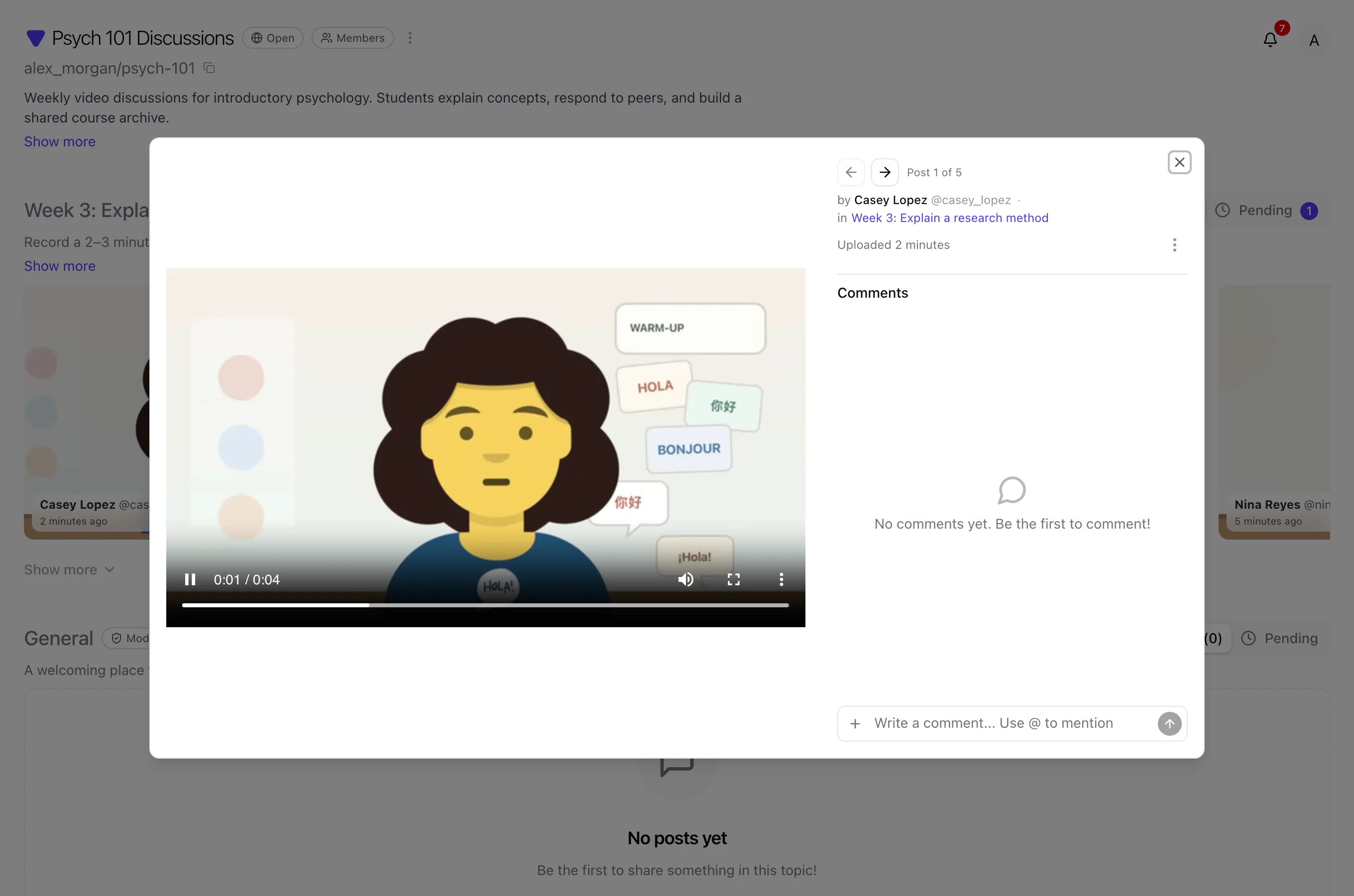This screenshot has width=1354, height=896.
Task: Mute the video with the speaker icon
Action: (x=685, y=579)
